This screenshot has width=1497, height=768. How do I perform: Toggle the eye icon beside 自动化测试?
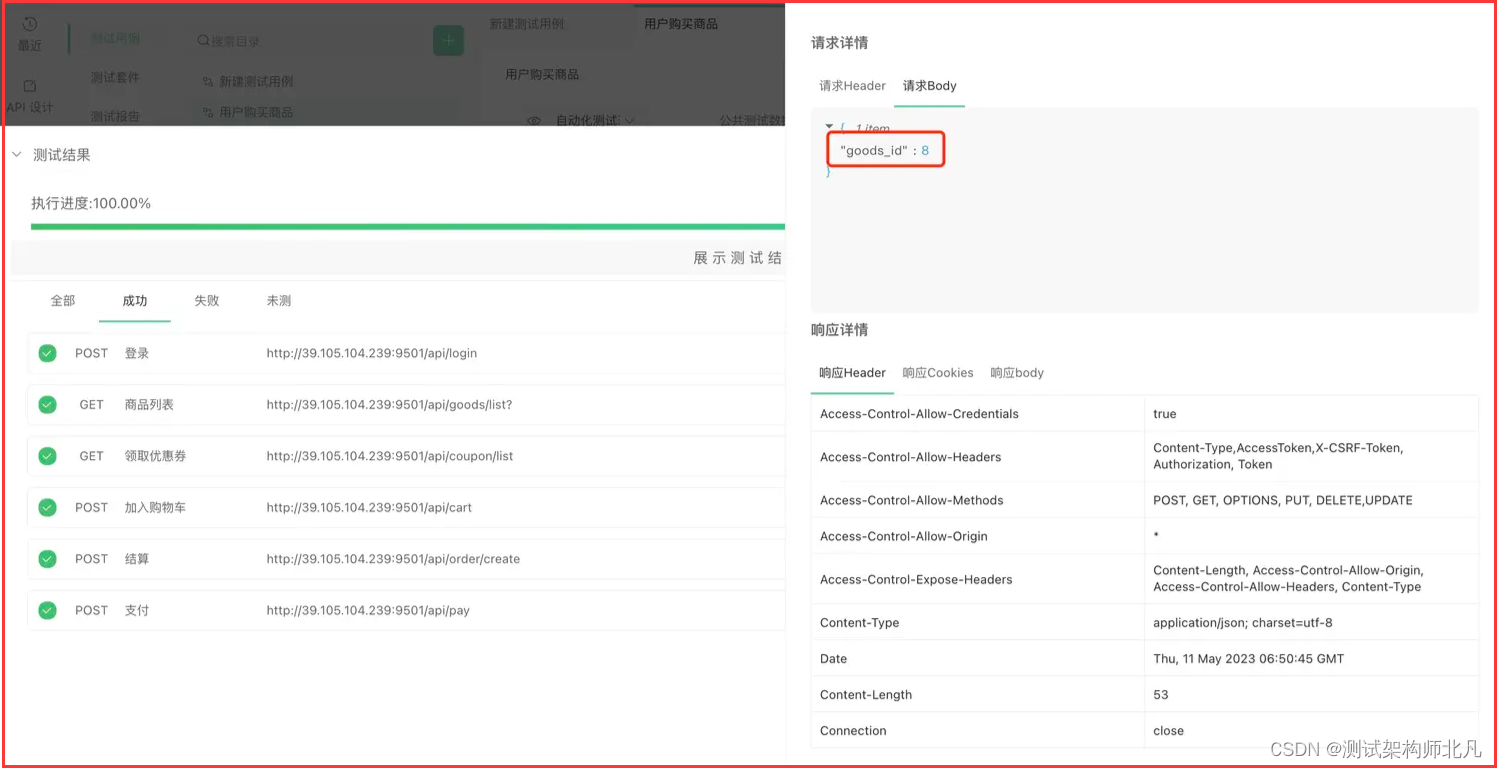tap(534, 120)
